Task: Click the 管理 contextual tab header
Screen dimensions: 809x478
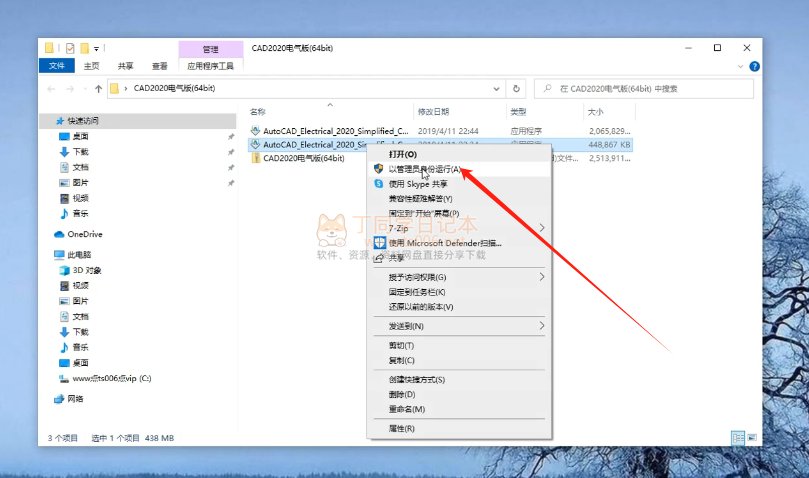Action: [211, 50]
